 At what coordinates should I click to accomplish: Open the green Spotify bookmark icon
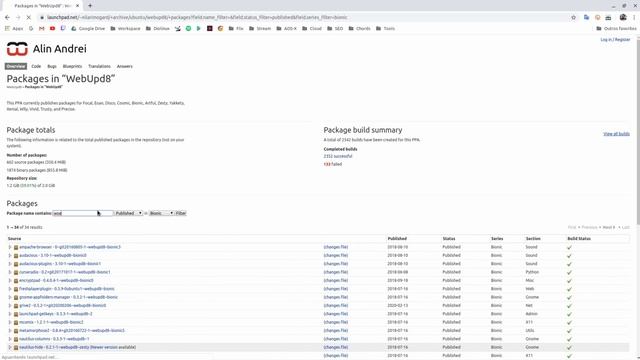coord(188,29)
